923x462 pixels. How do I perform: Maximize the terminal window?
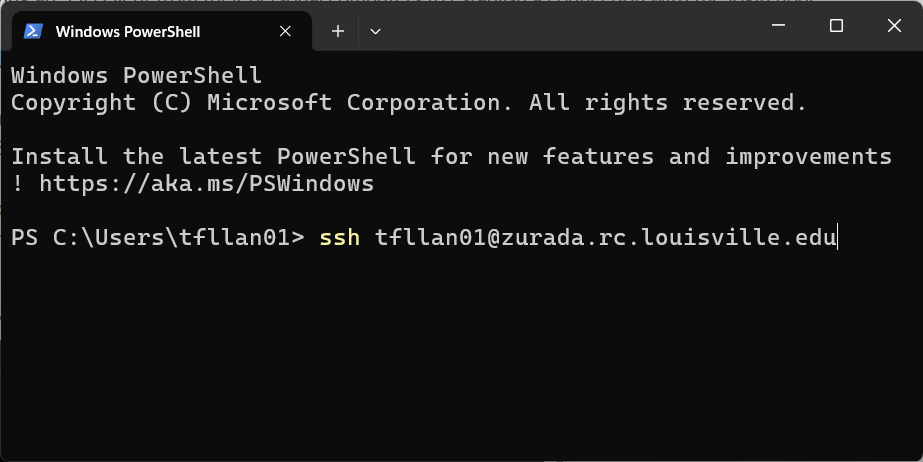tap(837, 25)
